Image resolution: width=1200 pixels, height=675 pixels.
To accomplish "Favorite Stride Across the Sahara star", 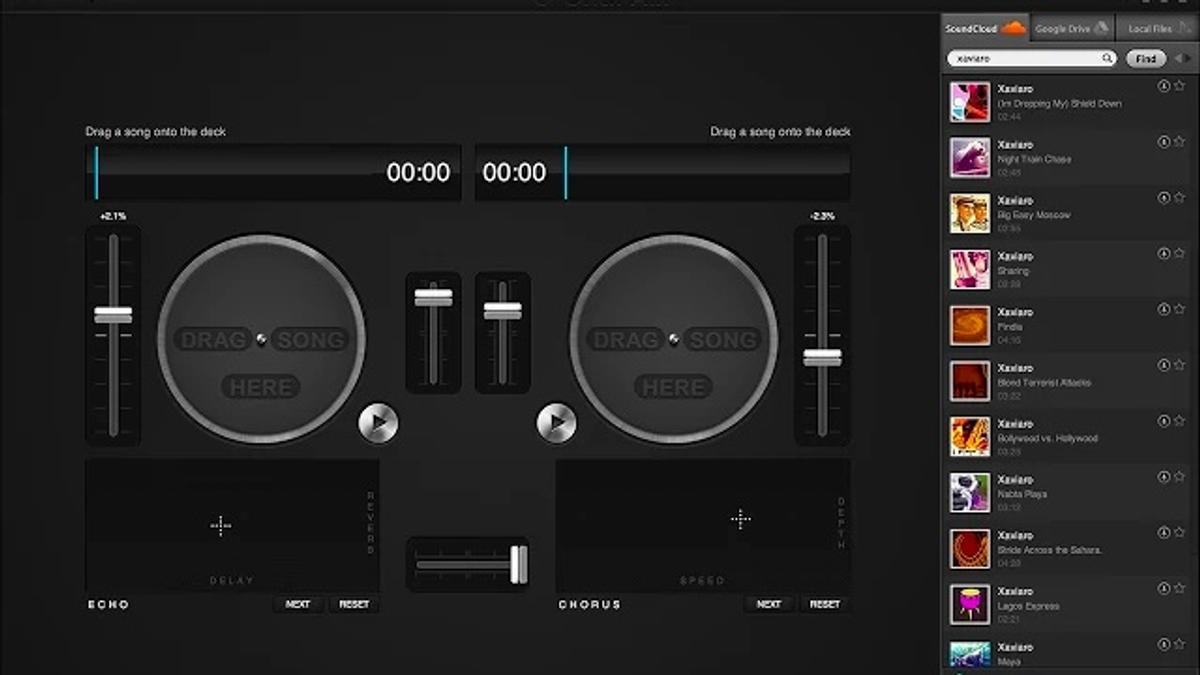I will [1180, 533].
